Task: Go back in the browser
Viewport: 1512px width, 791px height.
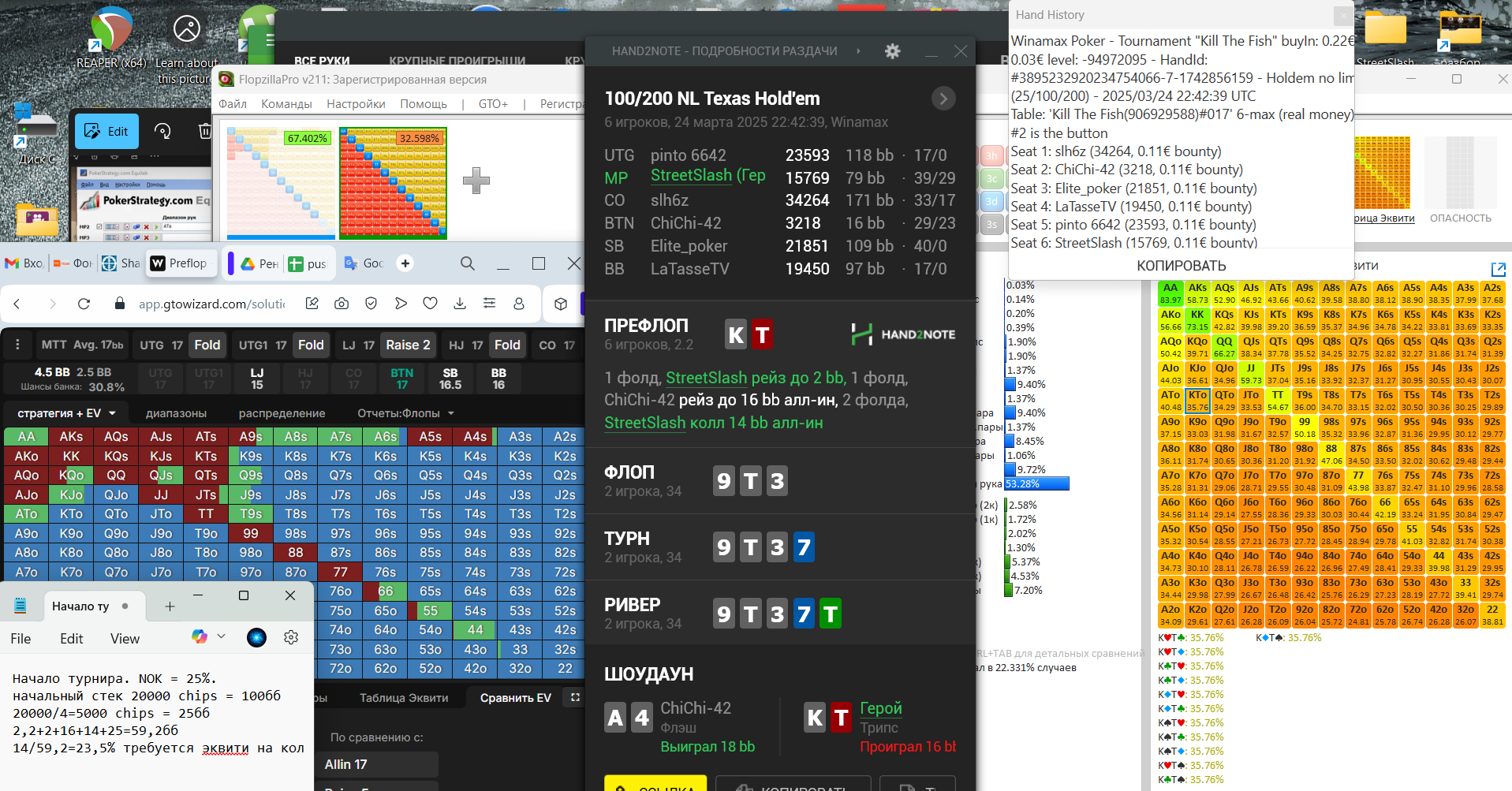Action: [17, 304]
